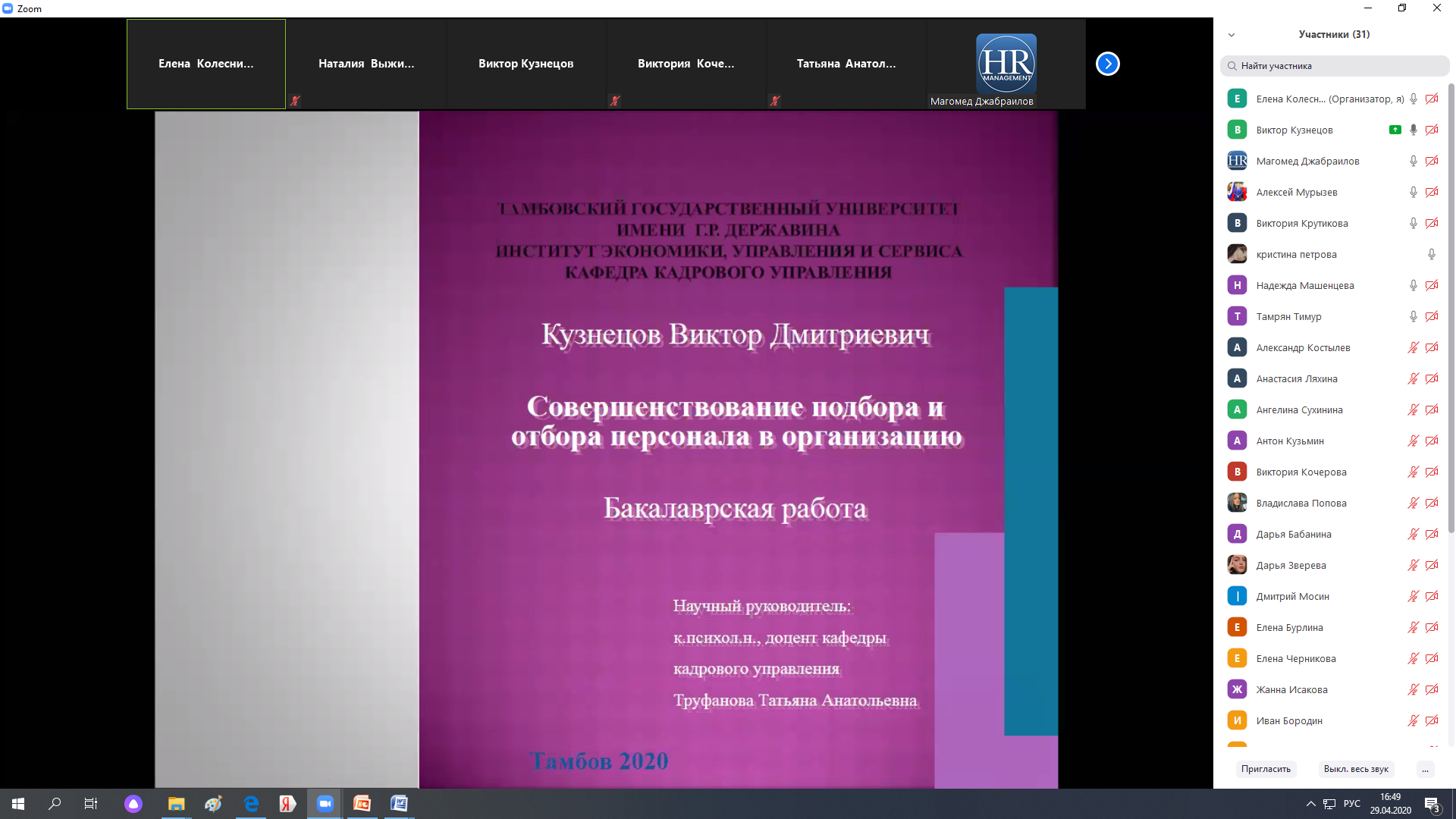Click HR Management avatar of Магомед Джабраилов in list
Image resolution: width=1456 pixels, height=819 pixels.
(1237, 161)
